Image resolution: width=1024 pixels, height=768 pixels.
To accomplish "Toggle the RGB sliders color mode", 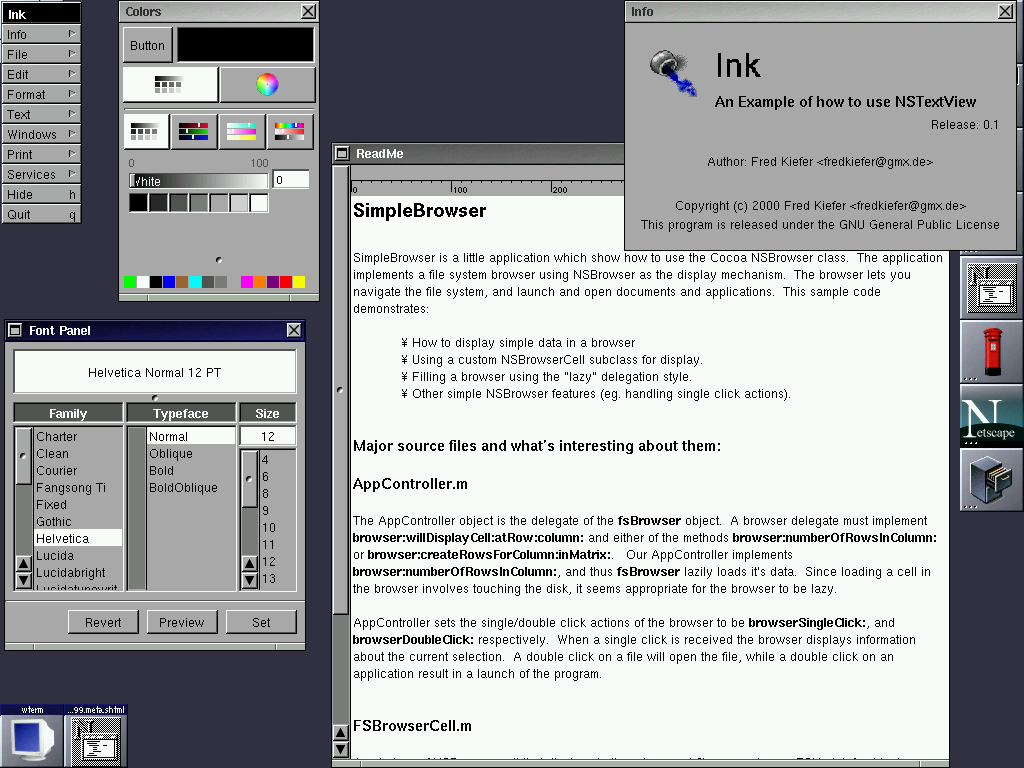I will pos(194,131).
